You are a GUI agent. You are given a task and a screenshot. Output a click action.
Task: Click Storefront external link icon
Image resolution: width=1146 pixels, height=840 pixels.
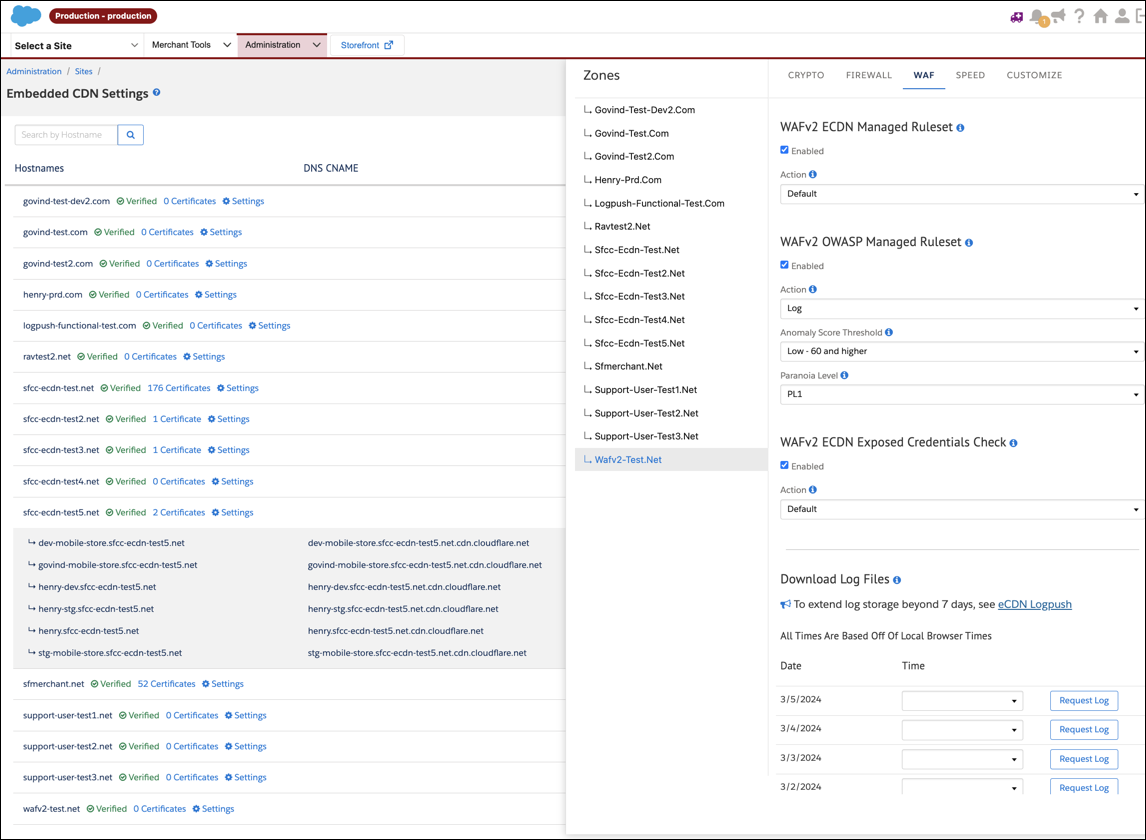[389, 45]
